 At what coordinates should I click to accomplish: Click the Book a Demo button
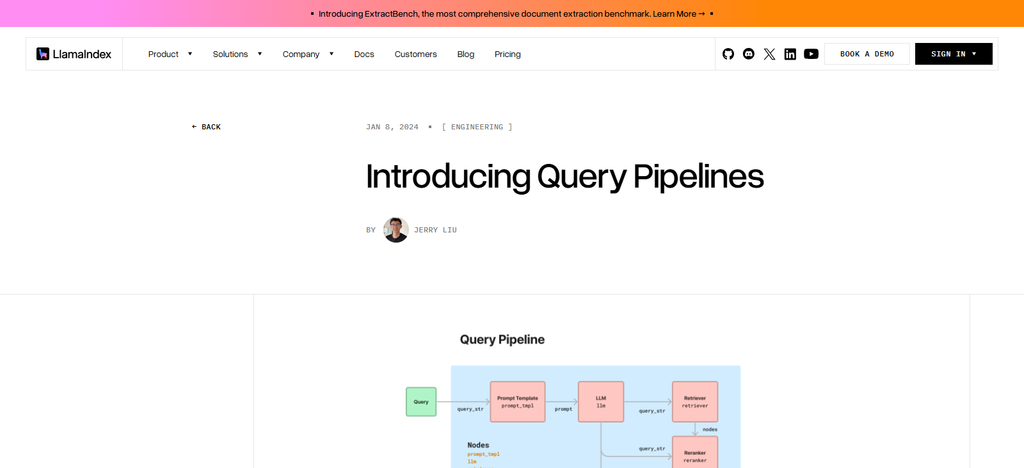(x=867, y=54)
